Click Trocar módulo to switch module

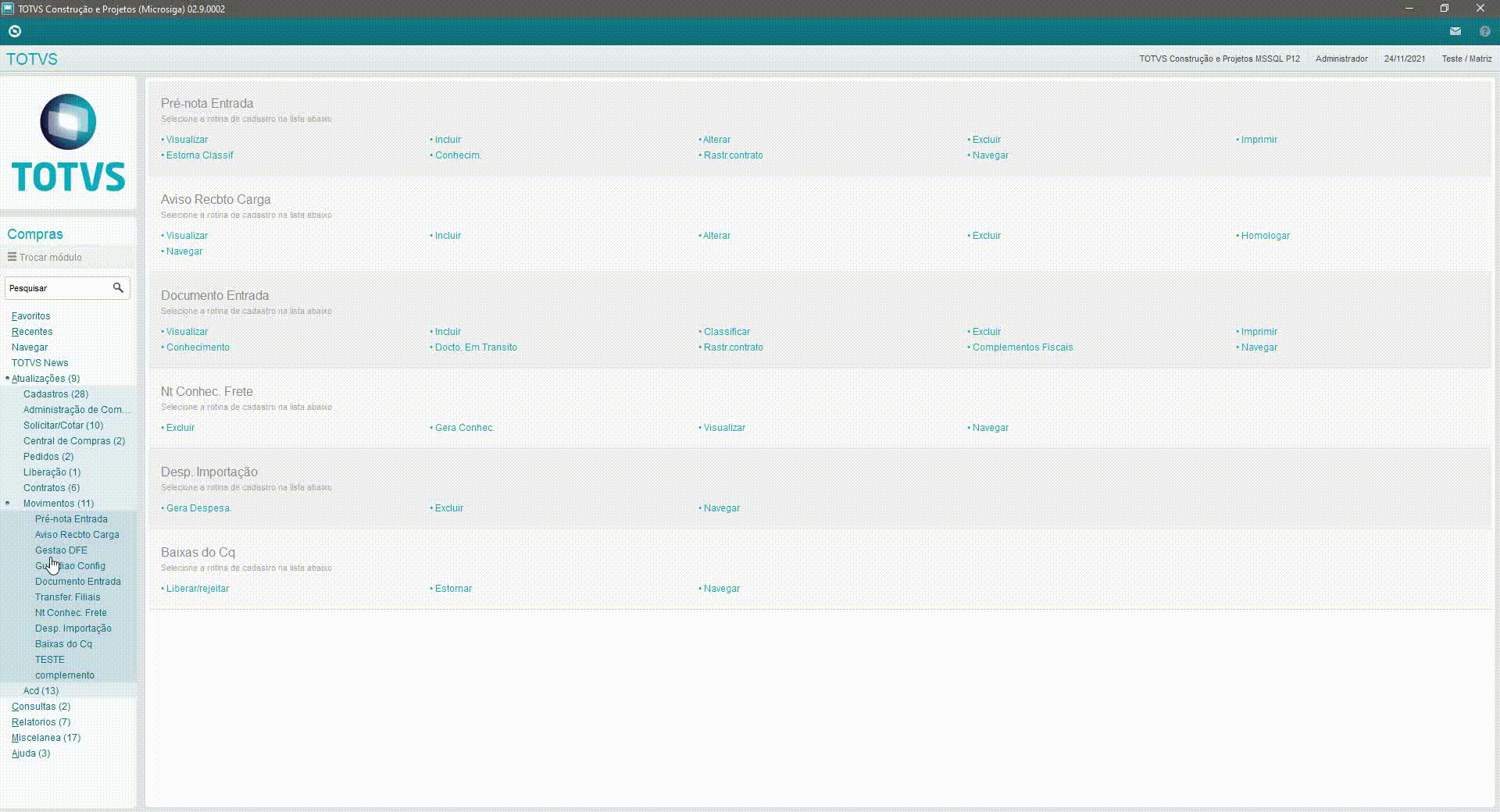[x=51, y=257]
